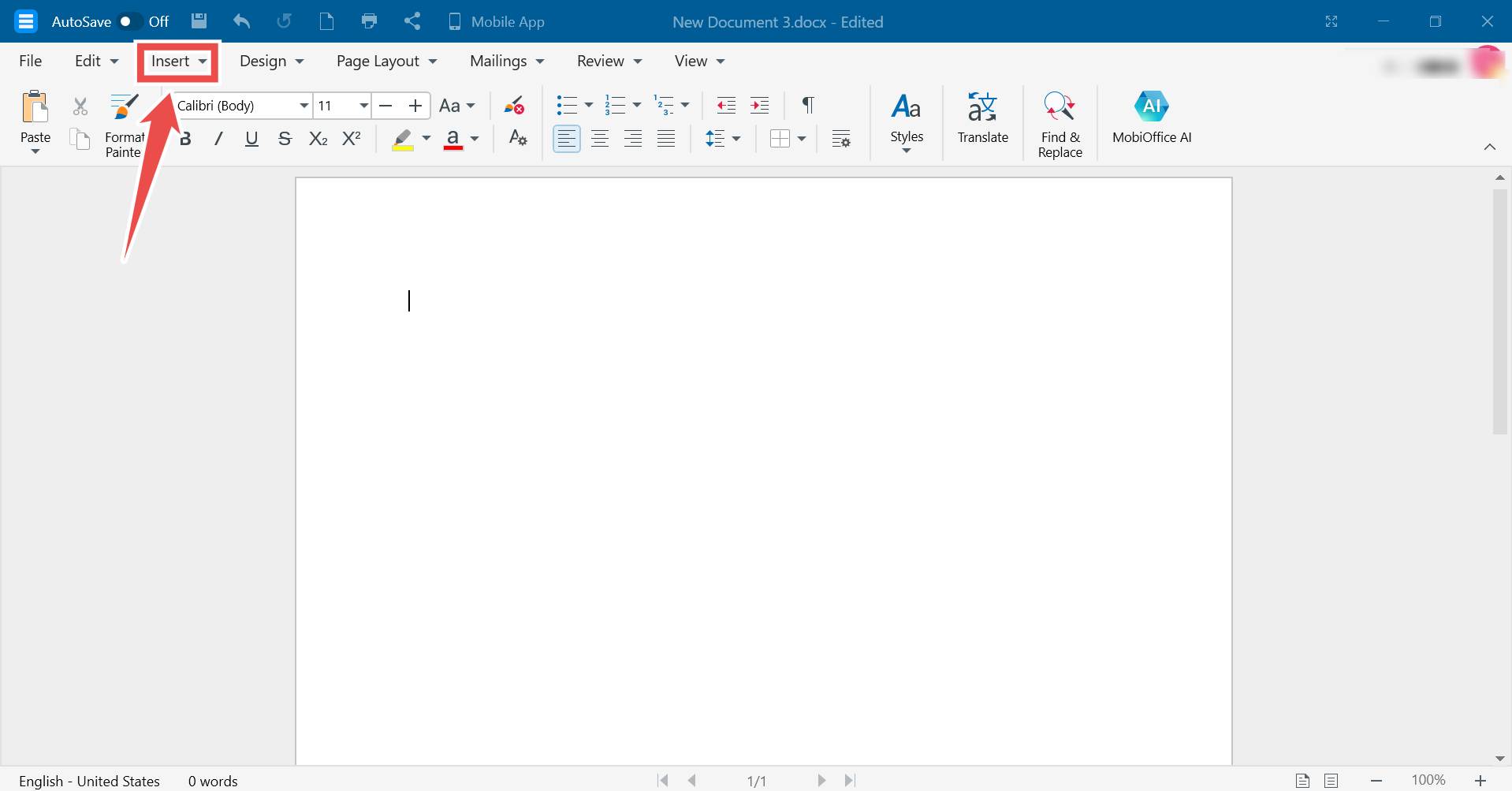The width and height of the screenshot is (1512, 791).
Task: Increase font size with plus button
Action: click(415, 106)
